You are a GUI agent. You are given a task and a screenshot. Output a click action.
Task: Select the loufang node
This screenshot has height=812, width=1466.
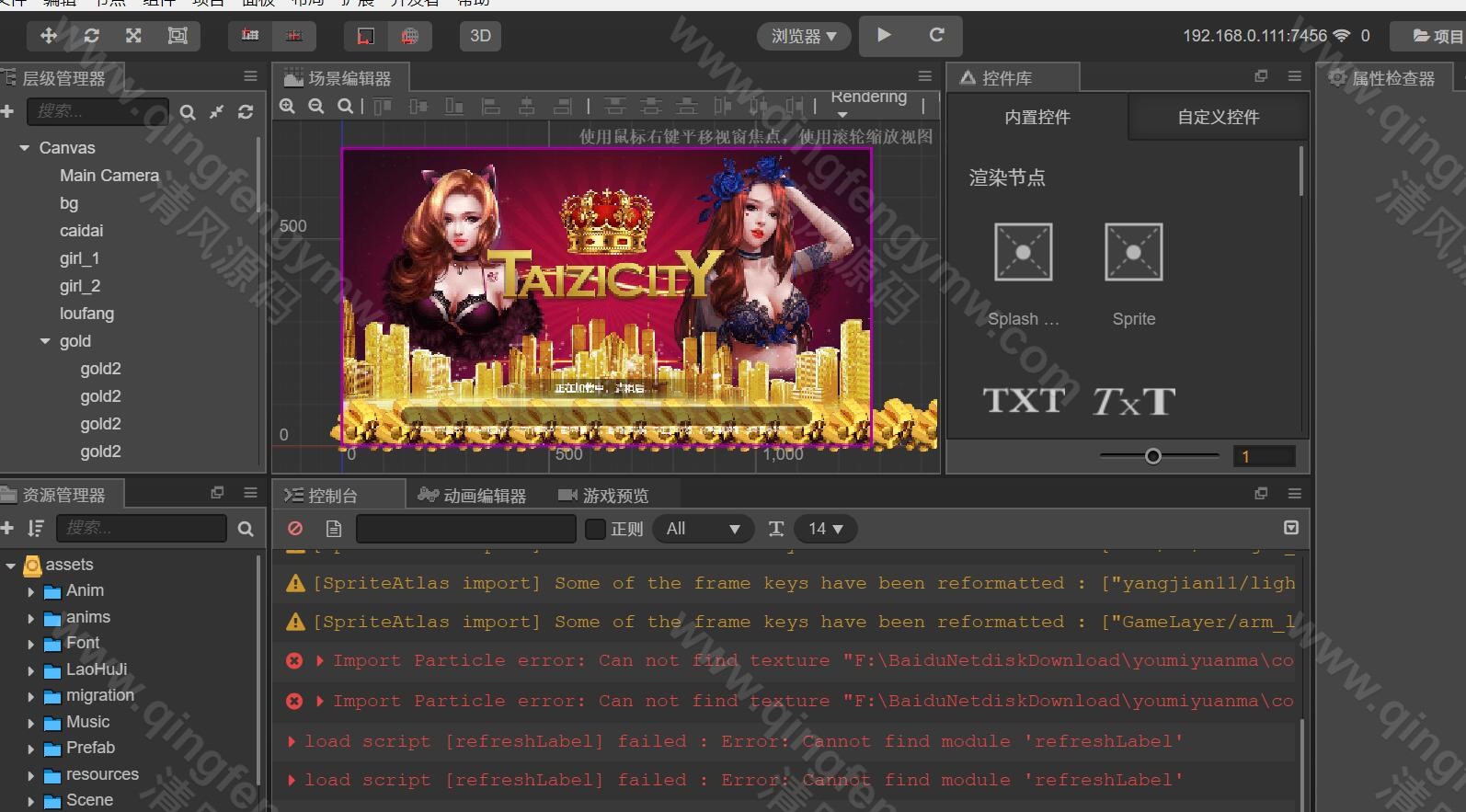point(87,314)
